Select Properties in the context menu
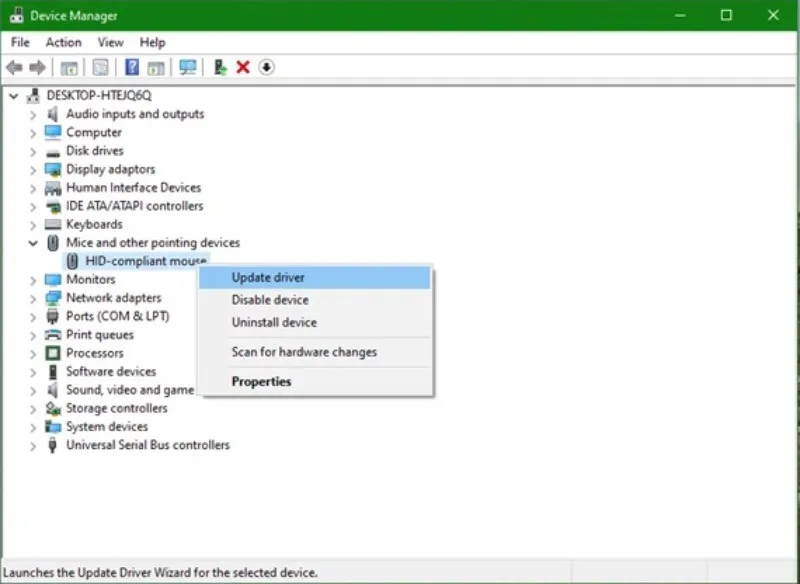 point(261,381)
